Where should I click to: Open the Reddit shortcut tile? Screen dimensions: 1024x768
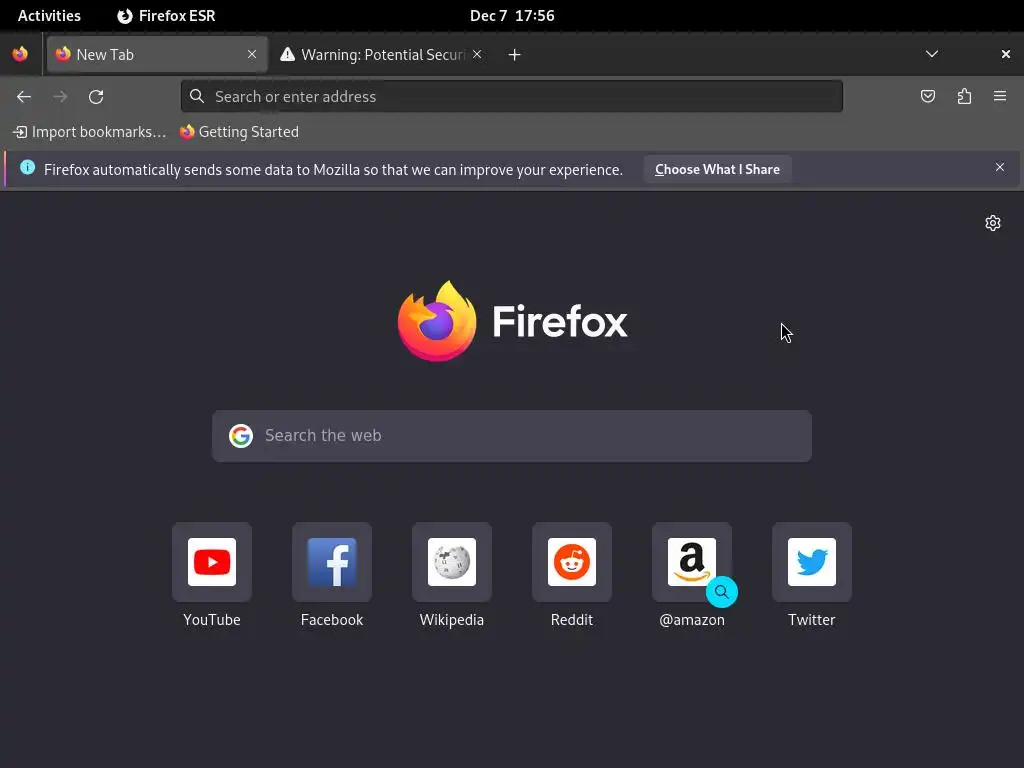tap(571, 562)
